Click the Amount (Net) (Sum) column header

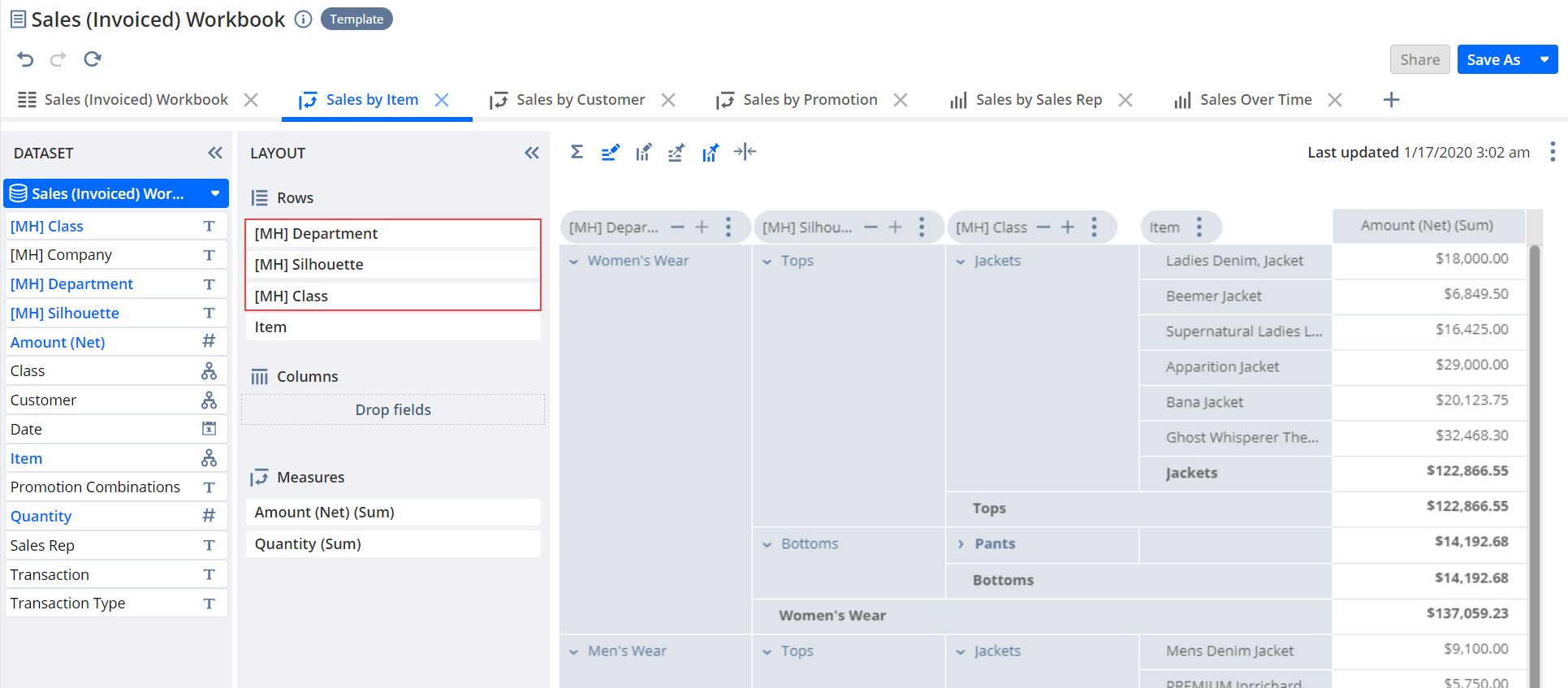tap(1428, 226)
